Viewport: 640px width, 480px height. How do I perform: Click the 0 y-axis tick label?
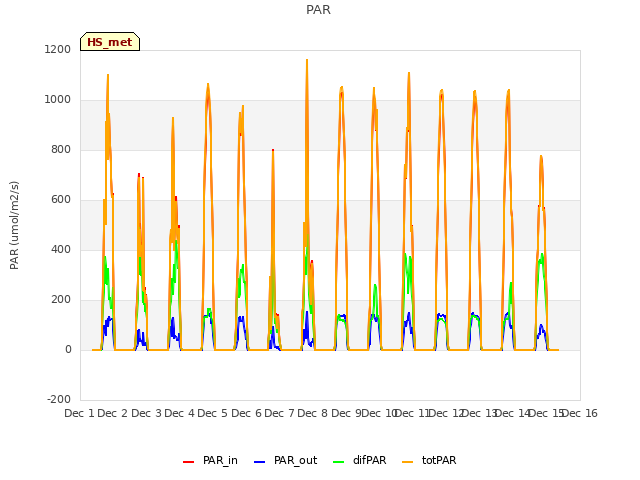pyautogui.click(x=68, y=349)
